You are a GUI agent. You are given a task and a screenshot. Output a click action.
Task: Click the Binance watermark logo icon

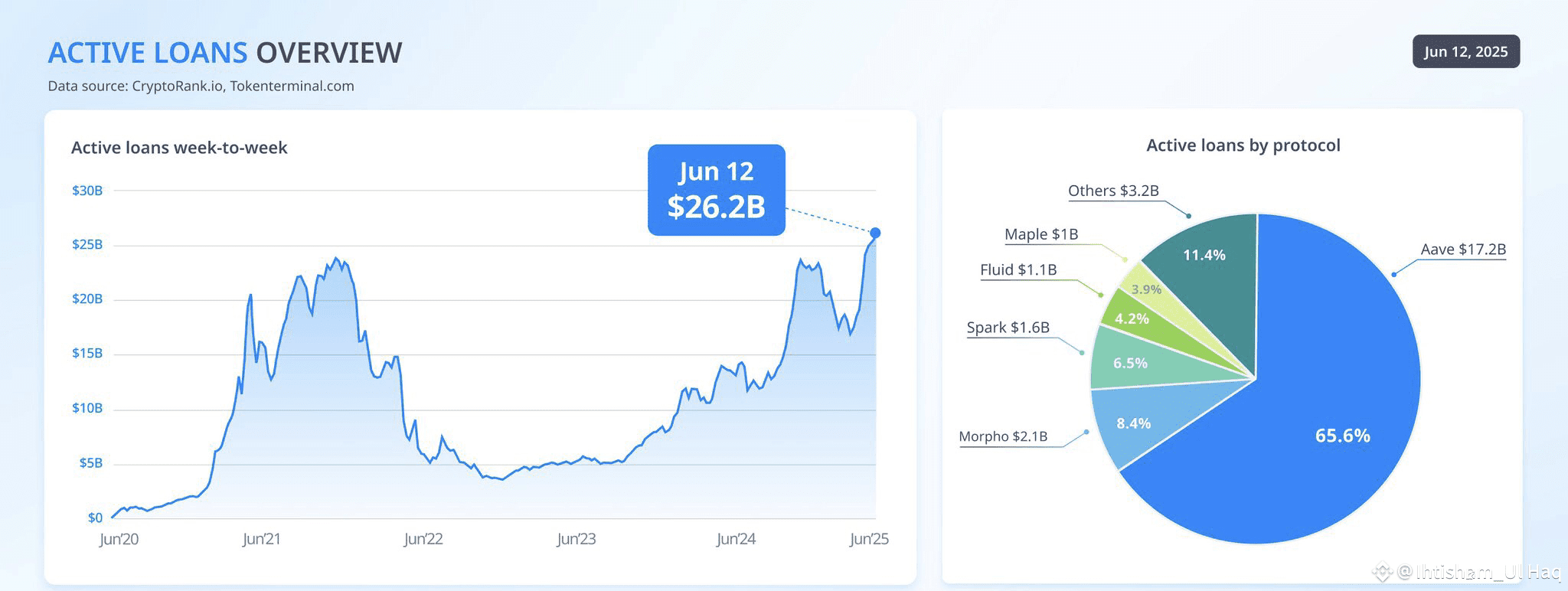(1382, 571)
